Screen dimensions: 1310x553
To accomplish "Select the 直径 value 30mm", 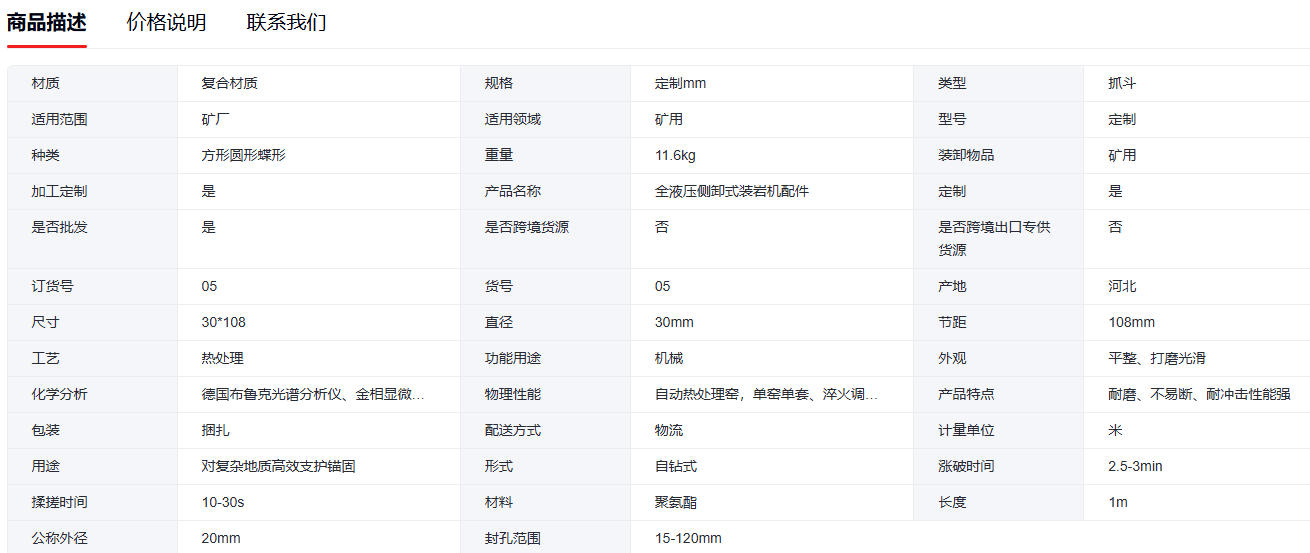I will tap(674, 322).
